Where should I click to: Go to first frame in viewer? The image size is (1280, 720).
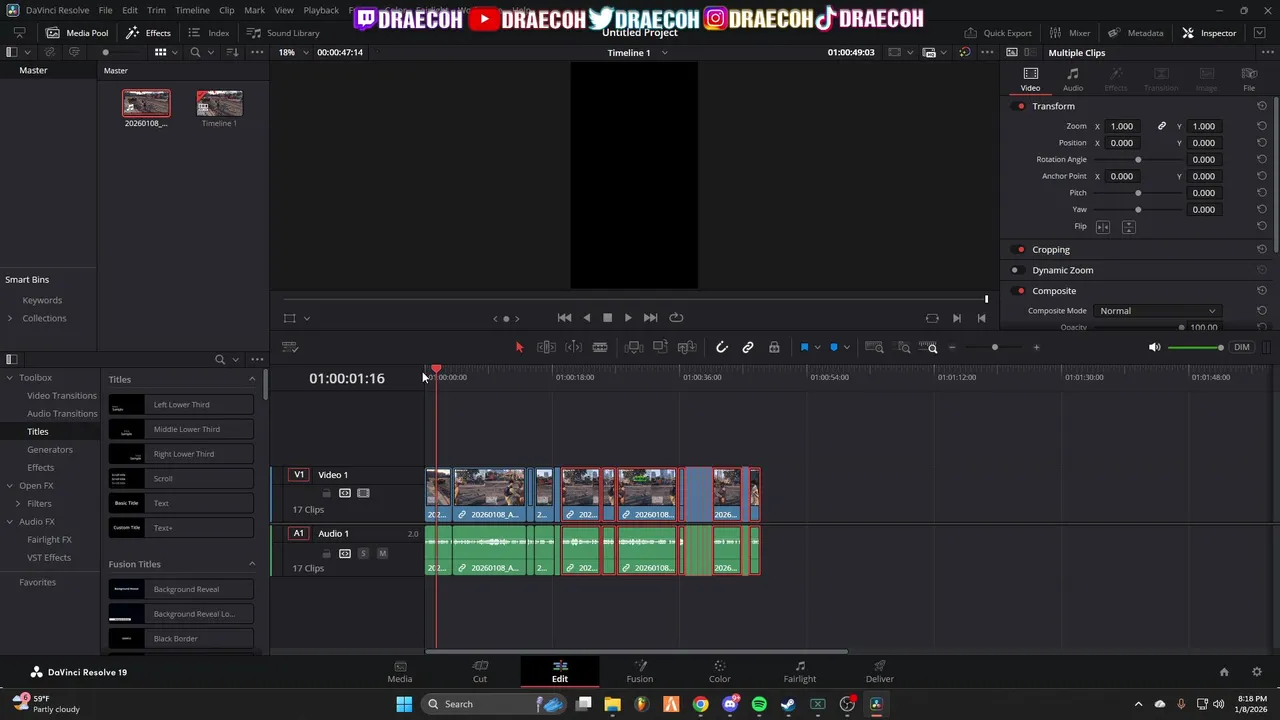pos(564,318)
